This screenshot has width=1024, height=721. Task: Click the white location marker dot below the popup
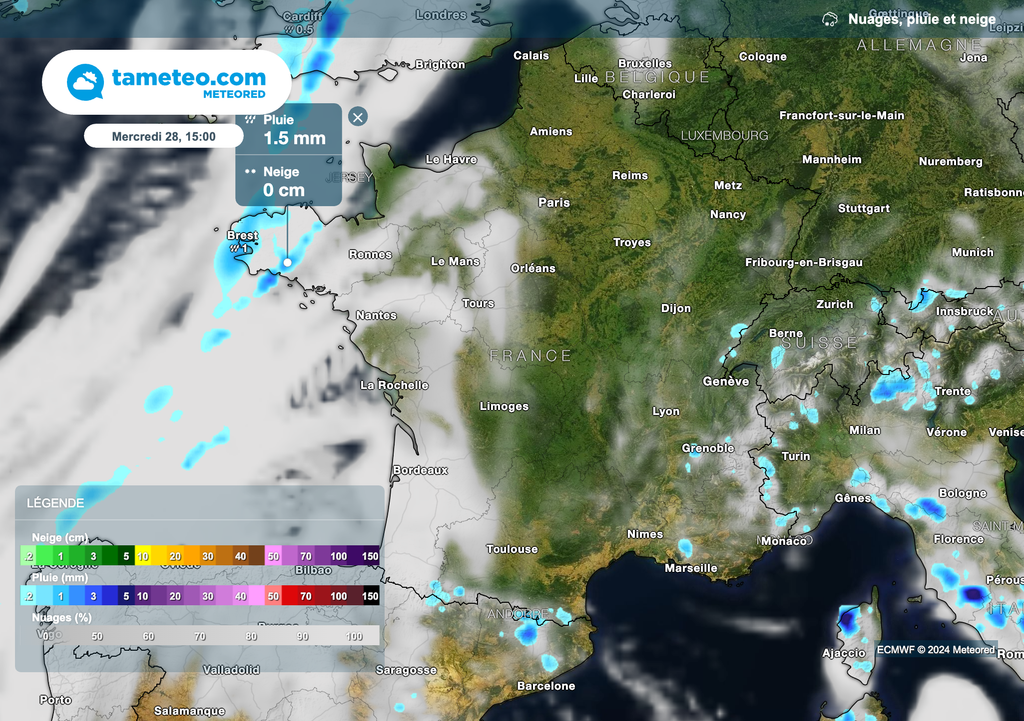pos(287,262)
